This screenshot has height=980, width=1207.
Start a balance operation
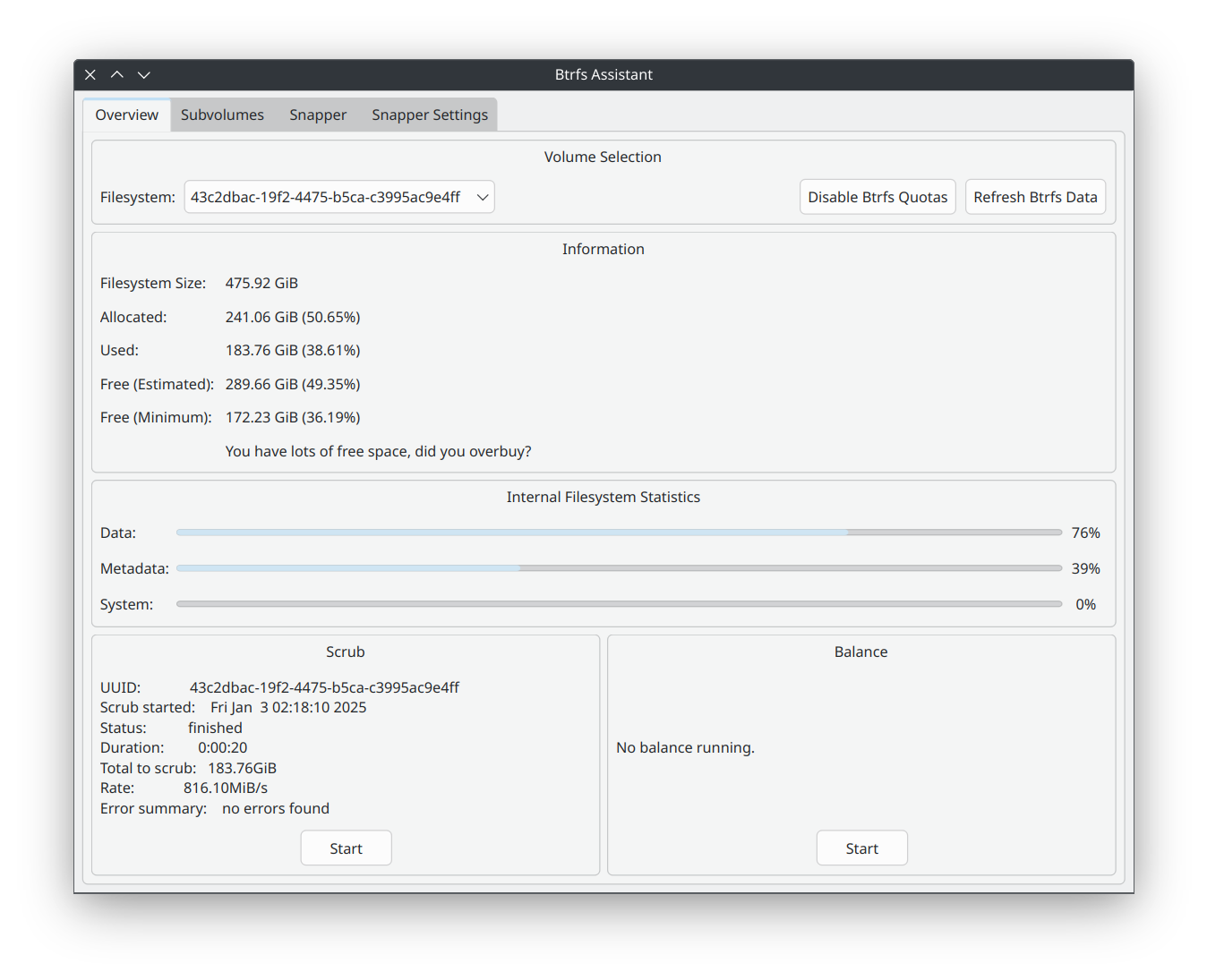[860, 848]
